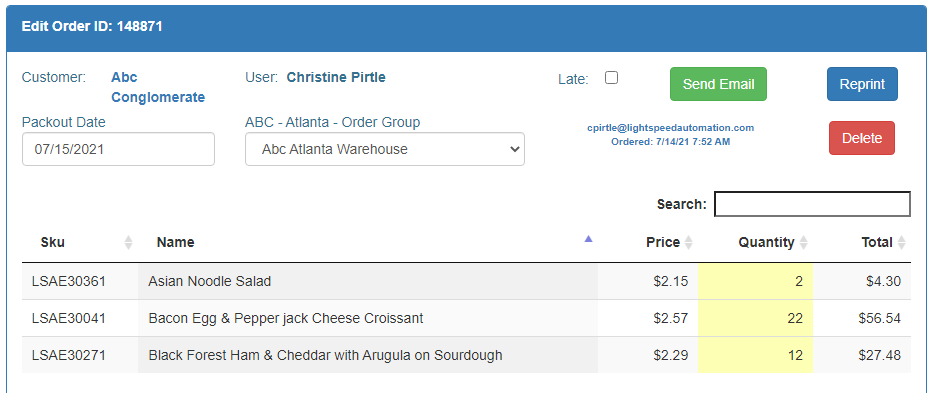Sort the table by the Quantity column
The height and width of the screenshot is (393, 938).
(x=756, y=242)
